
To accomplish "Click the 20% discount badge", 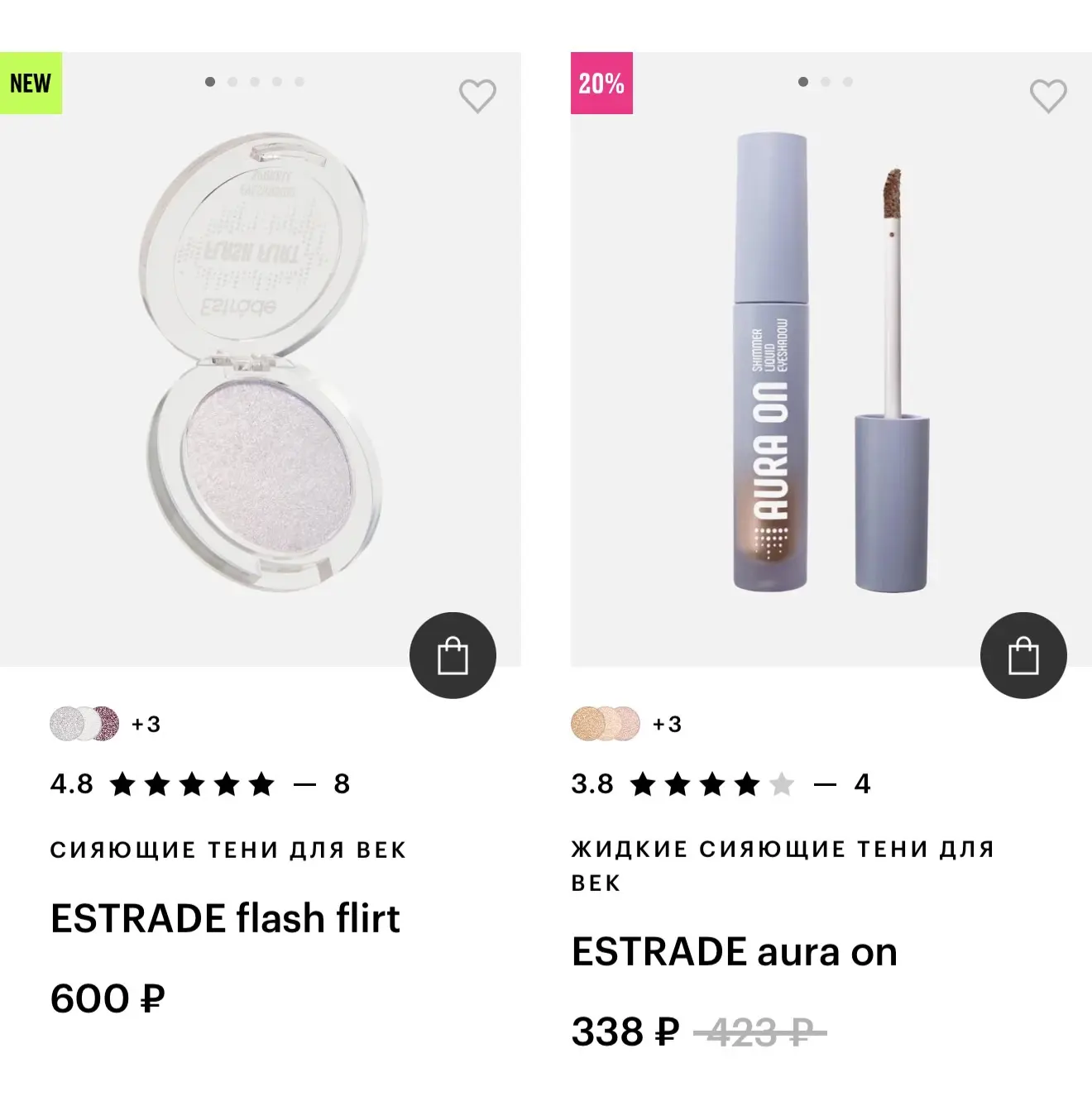I will pos(601,83).
